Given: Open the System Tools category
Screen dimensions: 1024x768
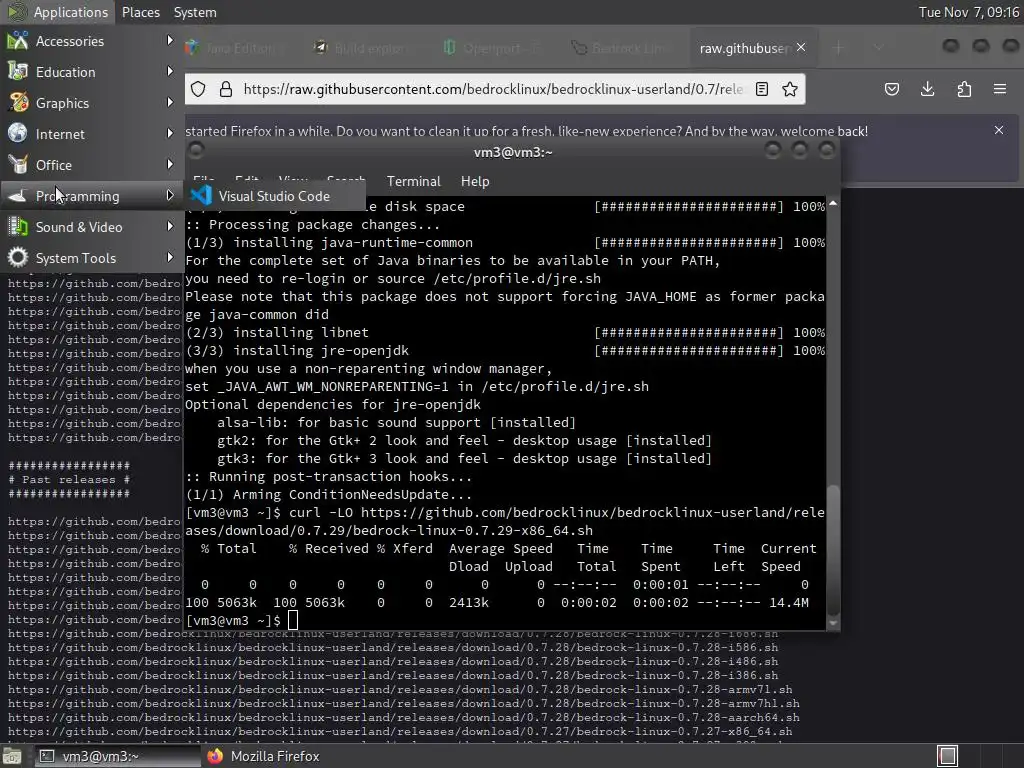Looking at the screenshot, I should (x=91, y=258).
